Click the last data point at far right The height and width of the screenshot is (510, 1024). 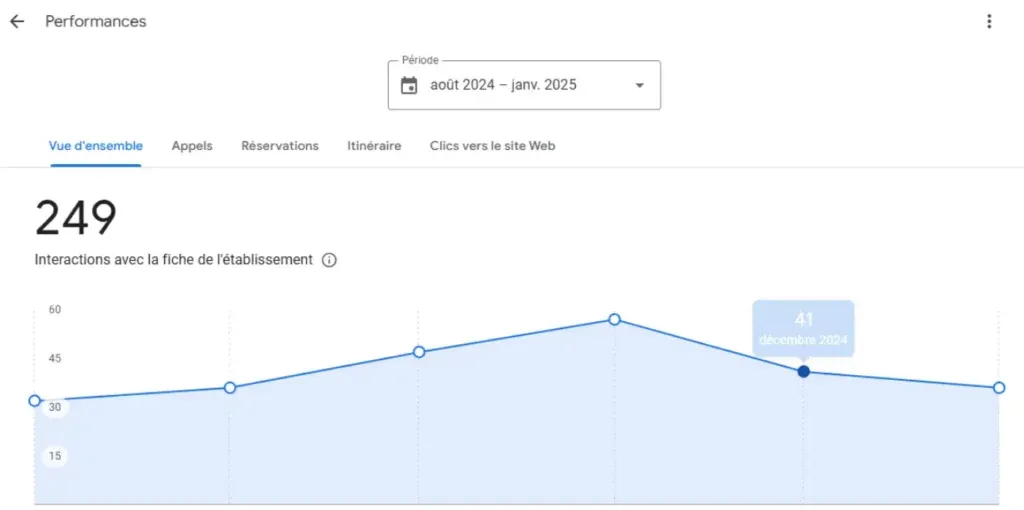tap(998, 388)
